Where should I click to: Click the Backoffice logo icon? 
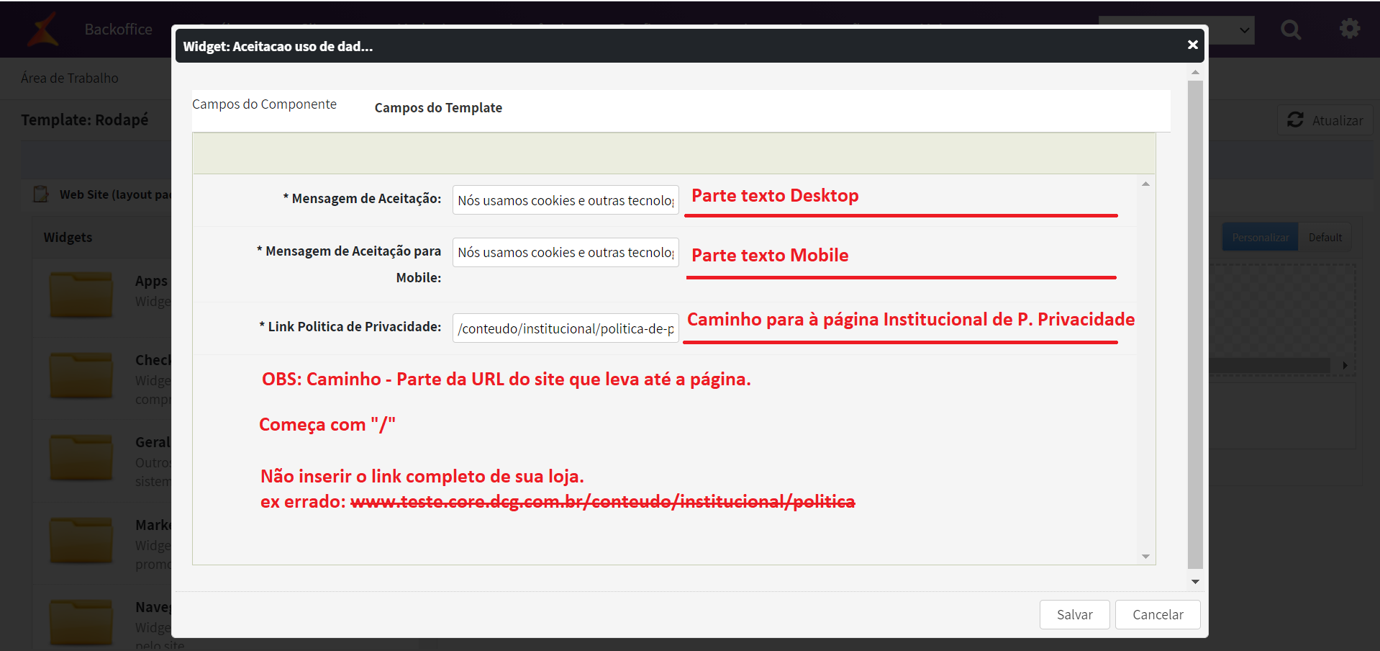pyautogui.click(x=42, y=29)
